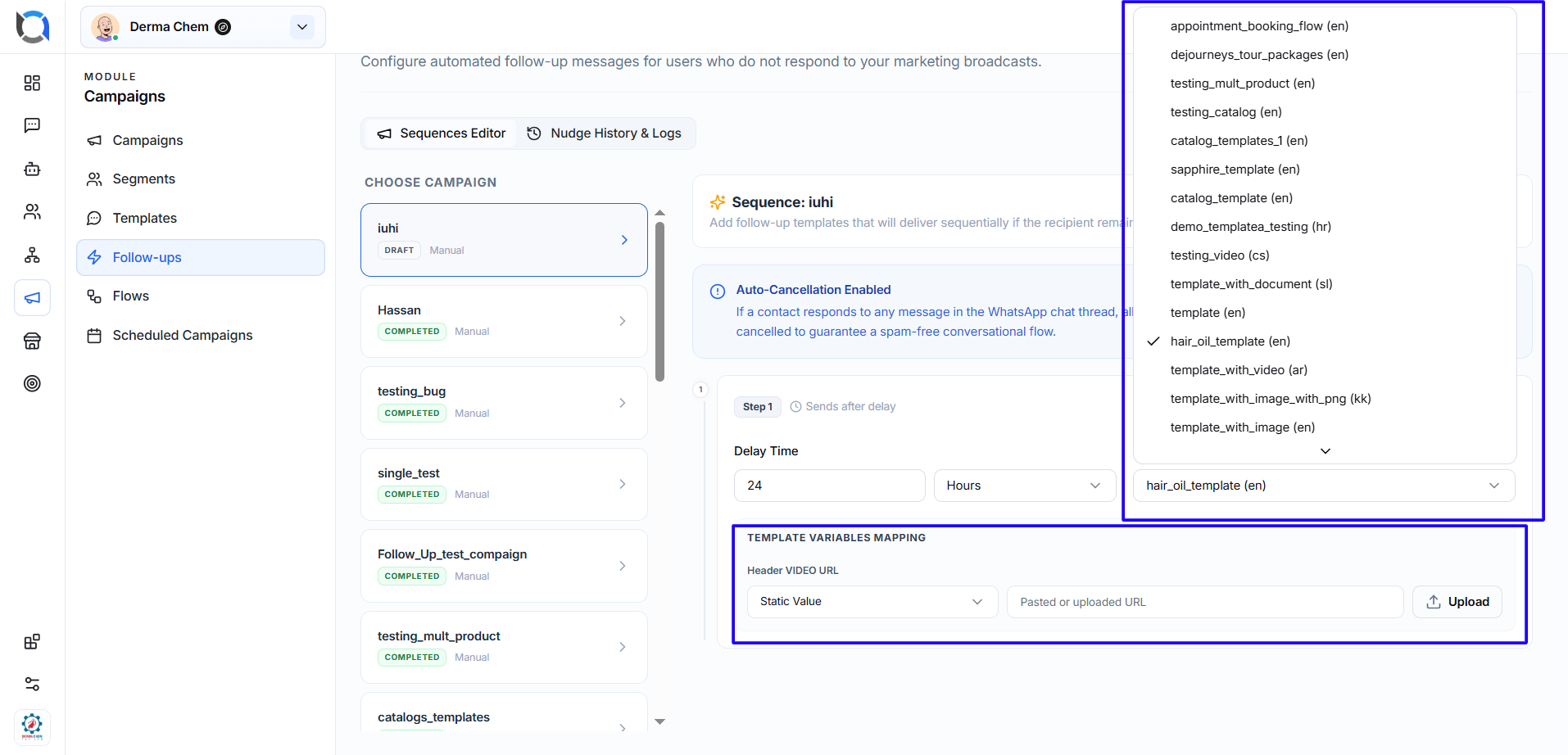
Task: Open the store shop sidebar icon
Action: (32, 341)
